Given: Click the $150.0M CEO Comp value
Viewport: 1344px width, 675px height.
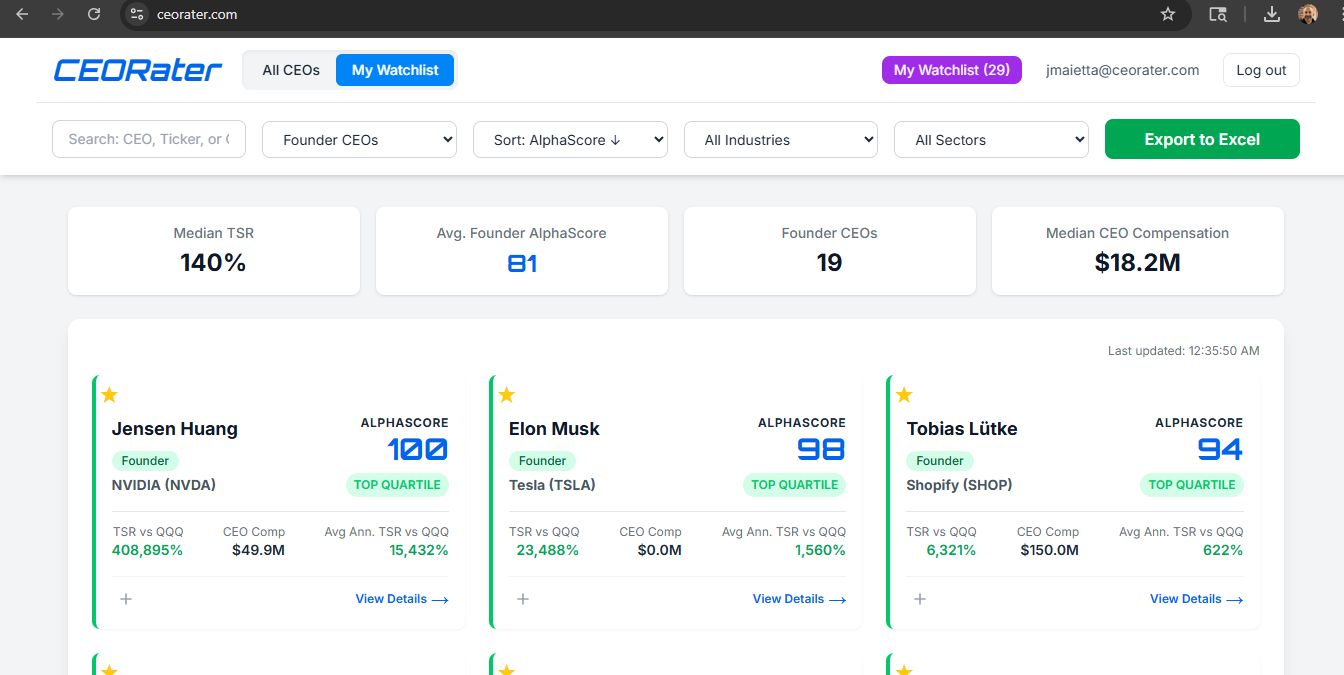Looking at the screenshot, I should pyautogui.click(x=1050, y=550).
